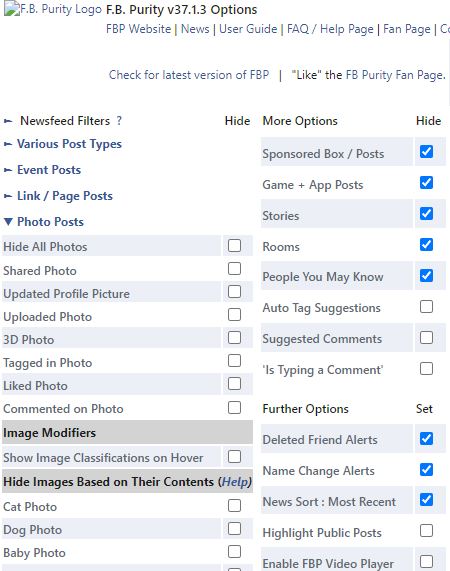Enable Highlight Public Posts checkbox

pos(426,531)
